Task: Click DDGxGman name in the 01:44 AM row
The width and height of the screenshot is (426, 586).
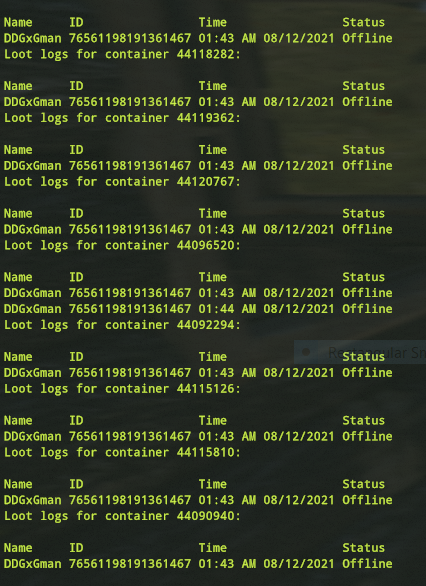Action: coord(33,309)
